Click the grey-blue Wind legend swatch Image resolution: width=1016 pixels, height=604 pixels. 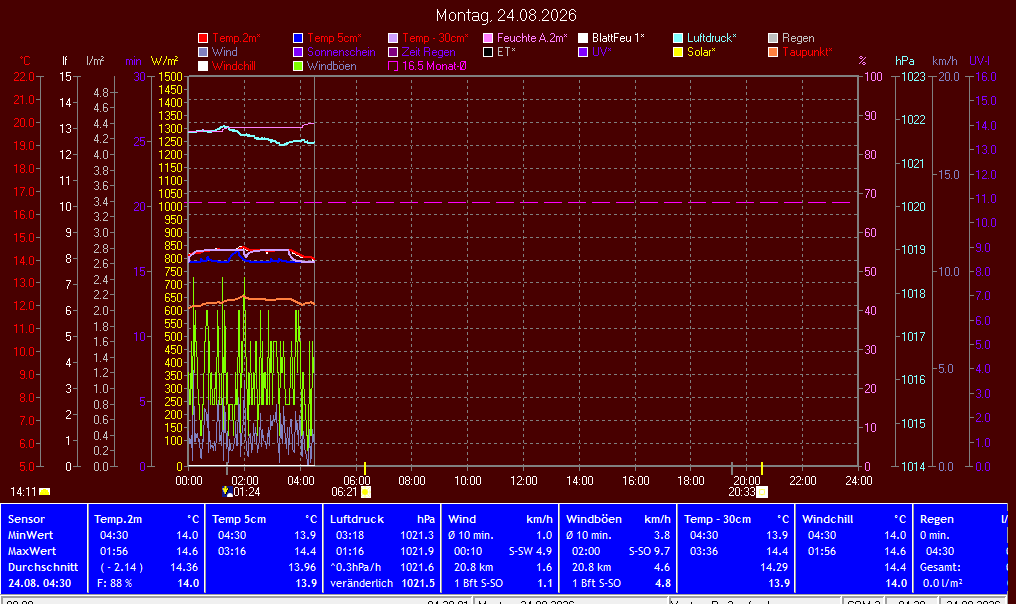(203, 52)
